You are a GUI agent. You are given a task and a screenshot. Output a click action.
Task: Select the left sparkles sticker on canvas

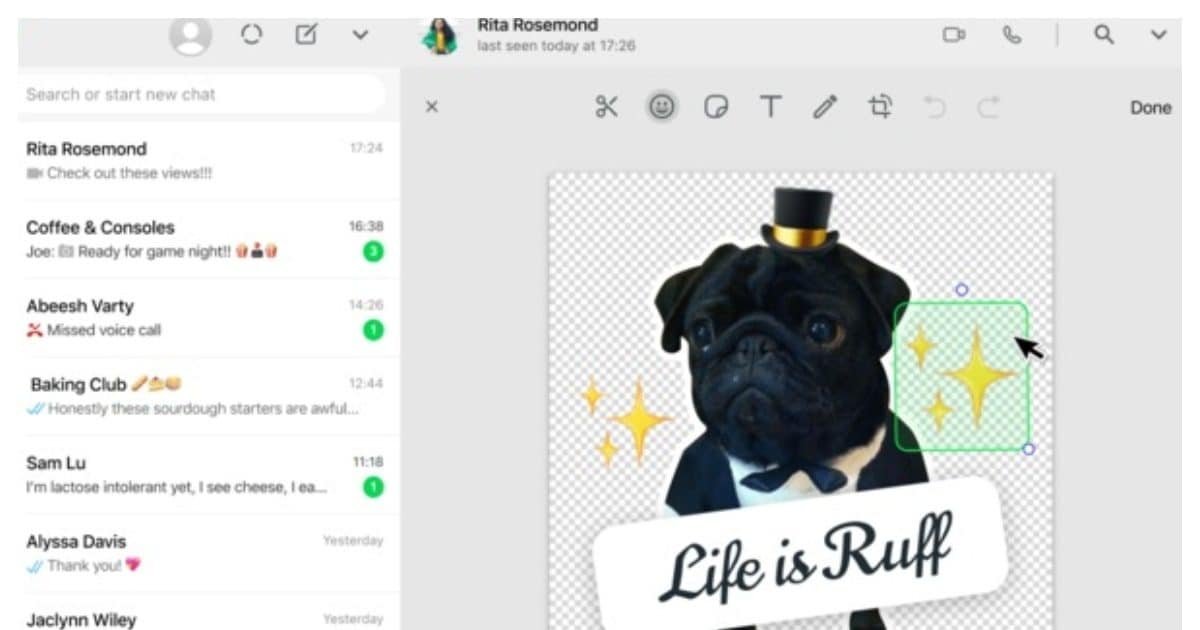tap(626, 421)
